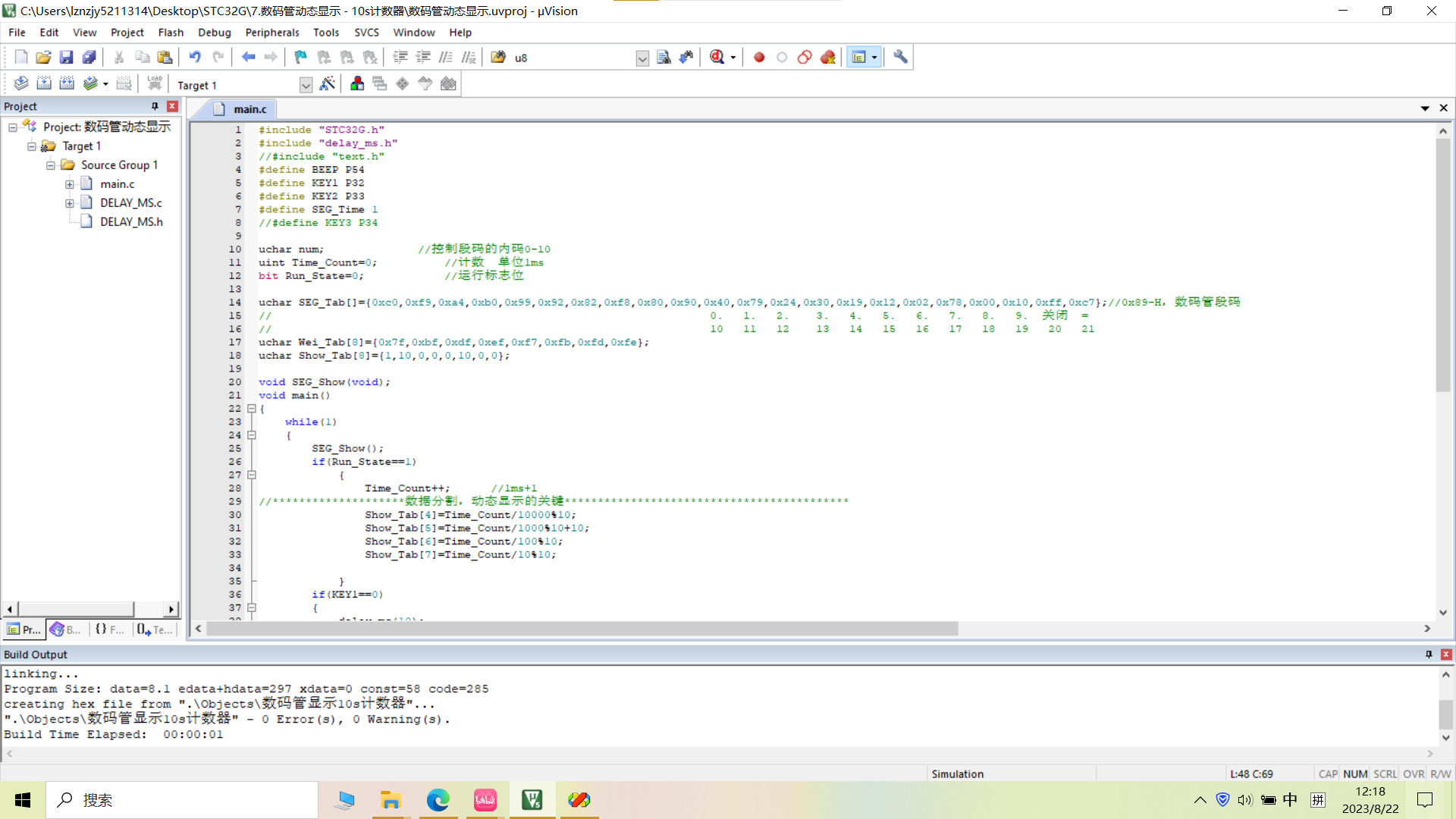Close the Project panel

[x=172, y=106]
